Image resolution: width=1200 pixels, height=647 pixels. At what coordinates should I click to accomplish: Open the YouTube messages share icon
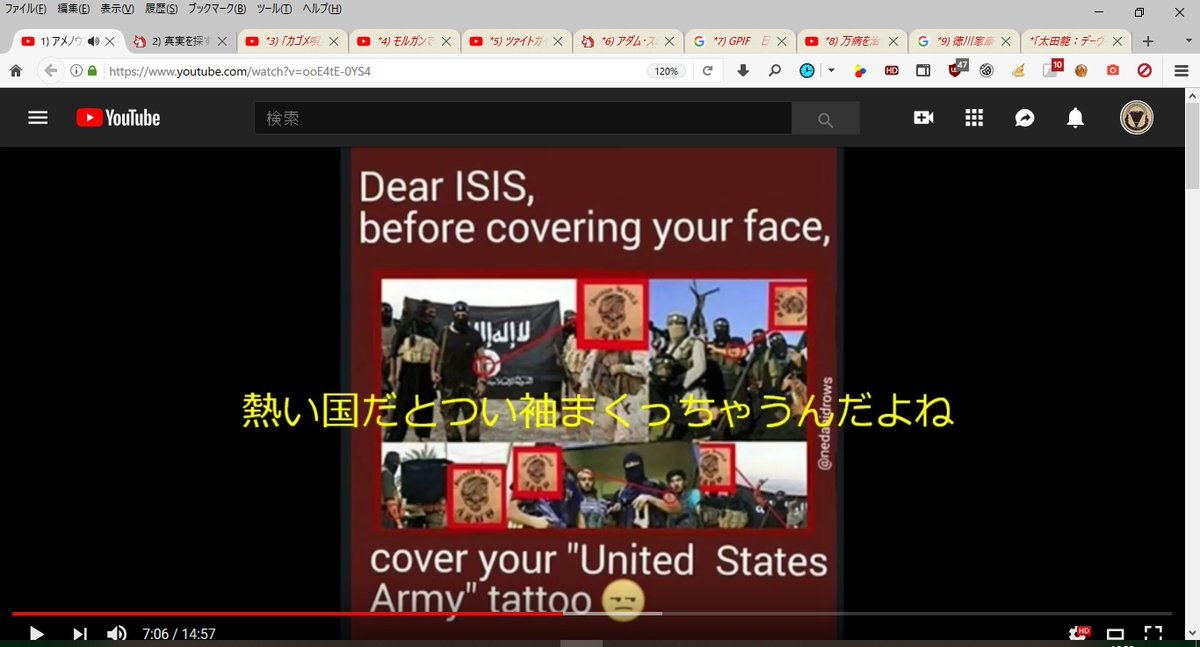tap(1025, 118)
